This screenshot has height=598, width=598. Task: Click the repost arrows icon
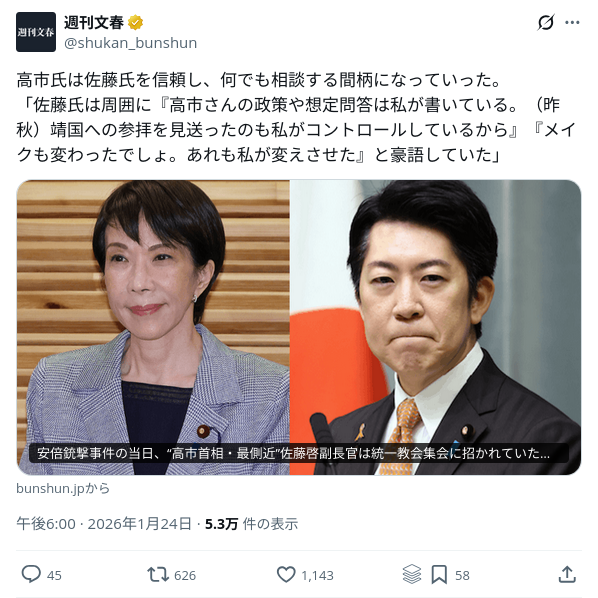pyautogui.click(x=158, y=574)
